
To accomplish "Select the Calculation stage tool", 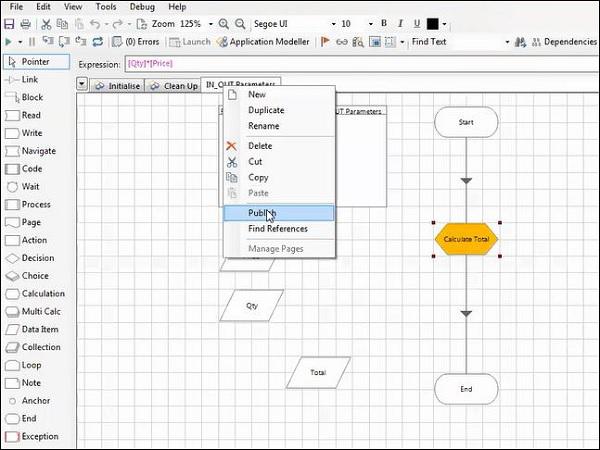I will point(35,294).
